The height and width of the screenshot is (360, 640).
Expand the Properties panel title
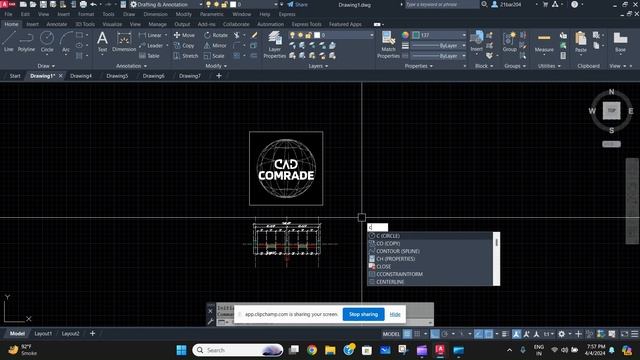click(x=418, y=66)
